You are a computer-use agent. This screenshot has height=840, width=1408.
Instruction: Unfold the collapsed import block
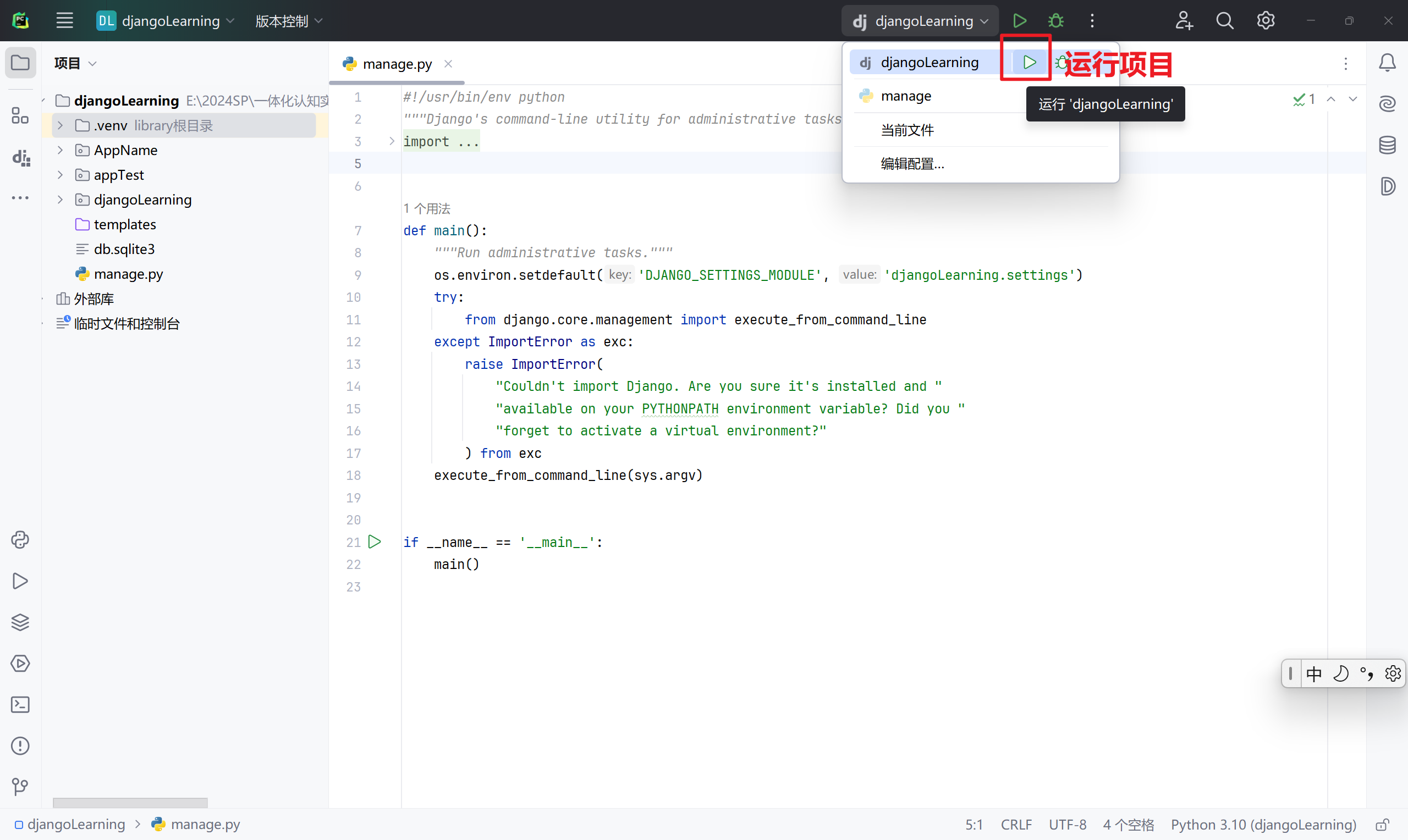(391, 141)
